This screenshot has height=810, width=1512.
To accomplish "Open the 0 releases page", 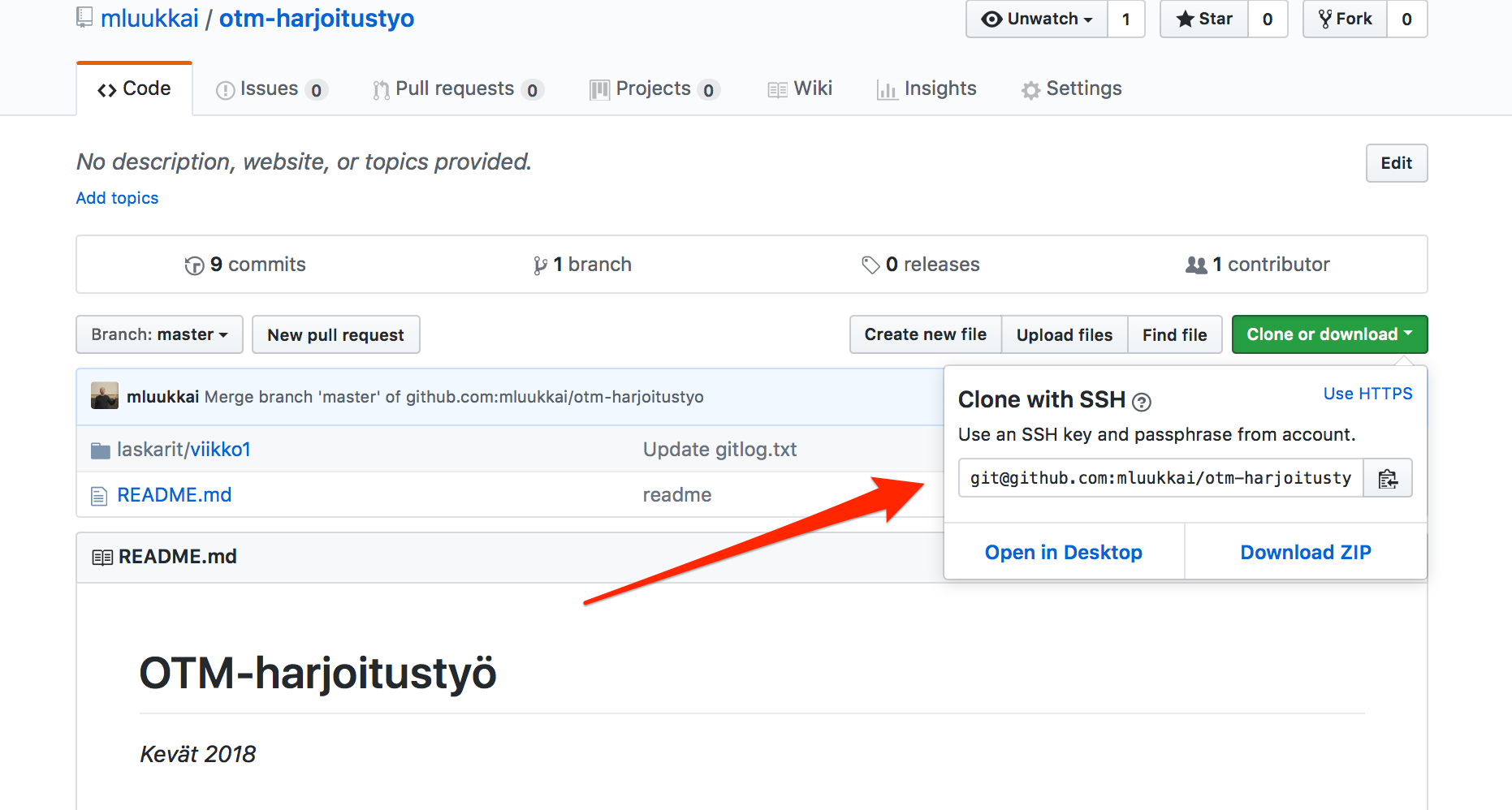I will point(921,265).
